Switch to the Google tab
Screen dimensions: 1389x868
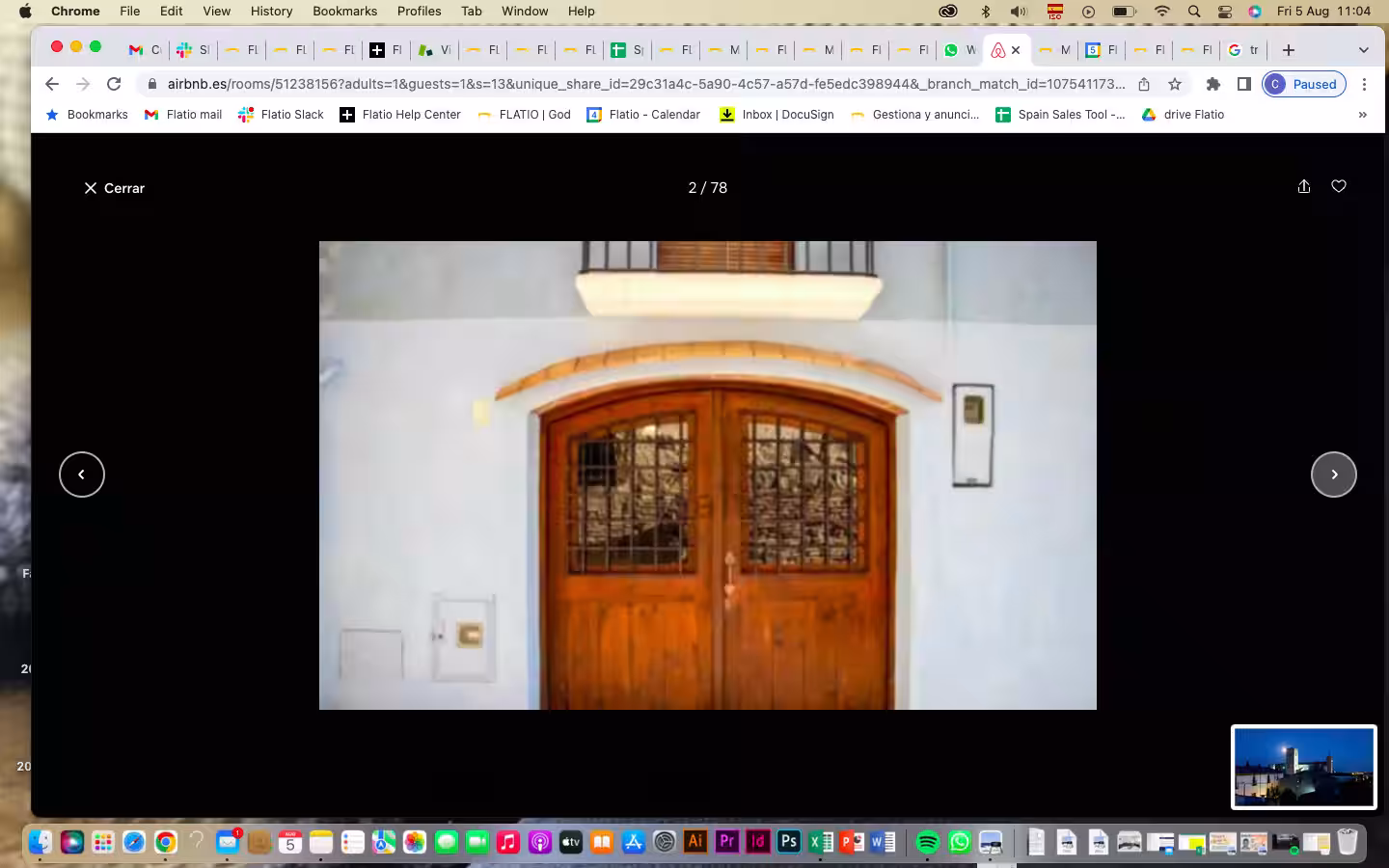[x=1243, y=50]
